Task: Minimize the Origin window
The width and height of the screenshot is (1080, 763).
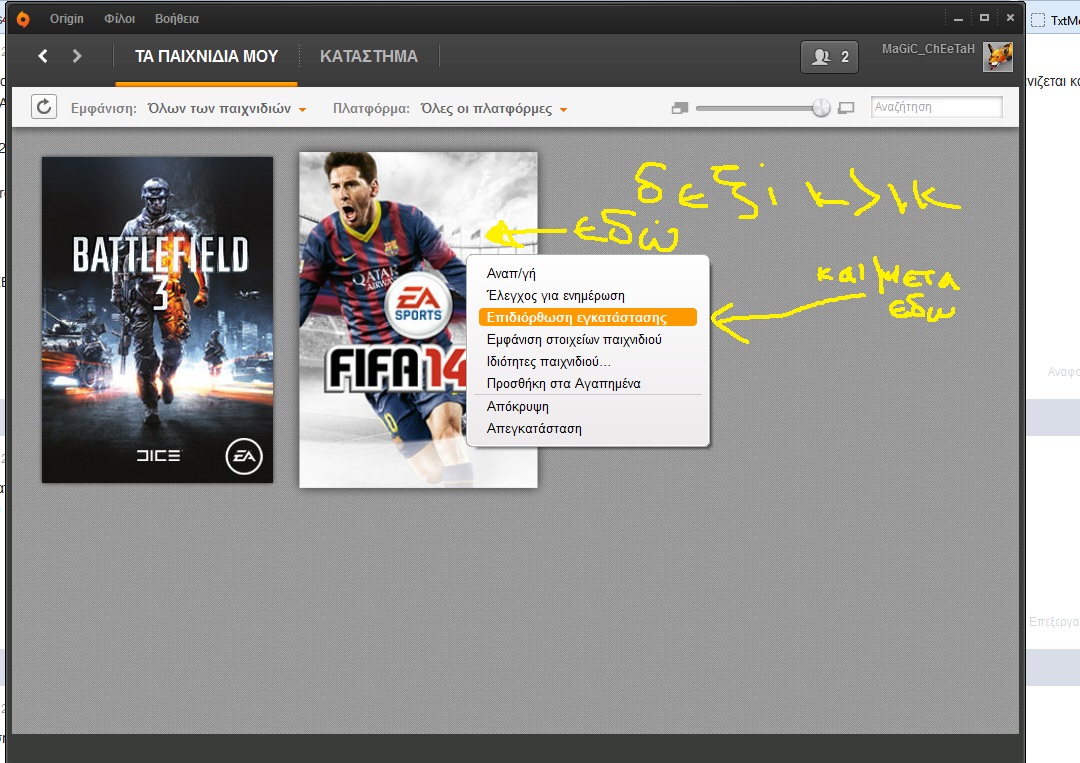Action: tap(958, 19)
